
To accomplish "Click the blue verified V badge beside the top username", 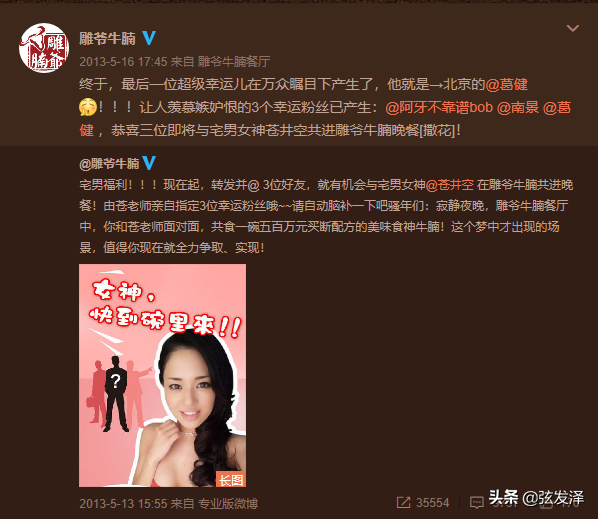I will (x=149, y=38).
